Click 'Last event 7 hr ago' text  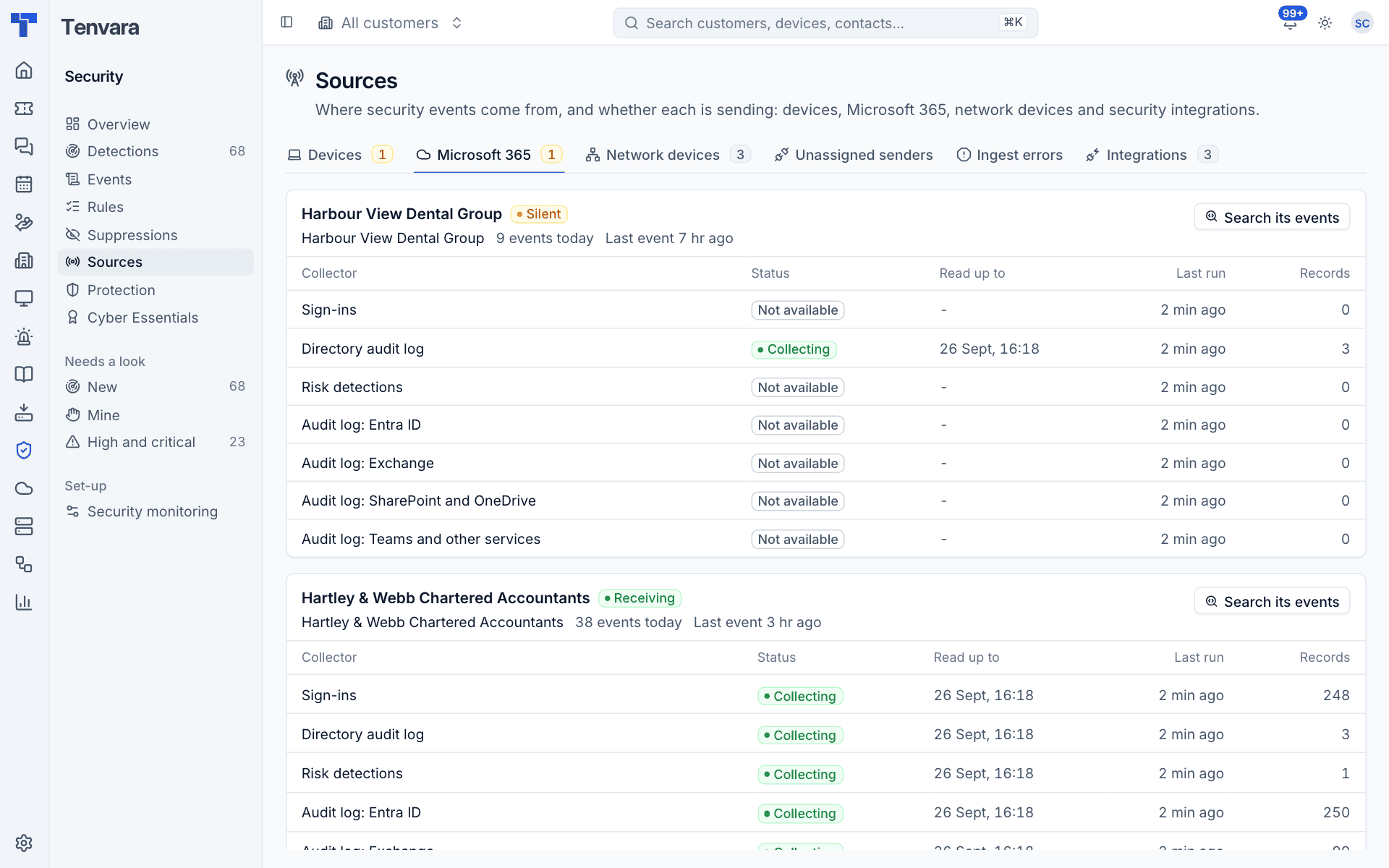click(x=669, y=239)
